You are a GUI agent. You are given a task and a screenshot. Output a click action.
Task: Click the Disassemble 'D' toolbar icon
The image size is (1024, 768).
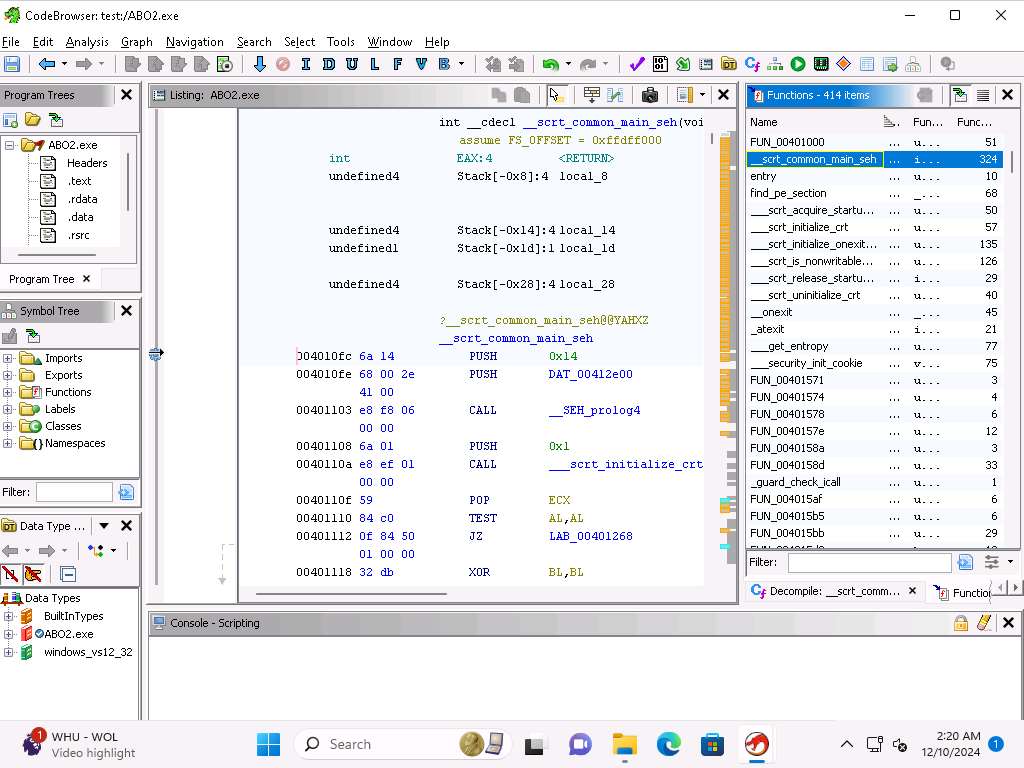tap(328, 64)
